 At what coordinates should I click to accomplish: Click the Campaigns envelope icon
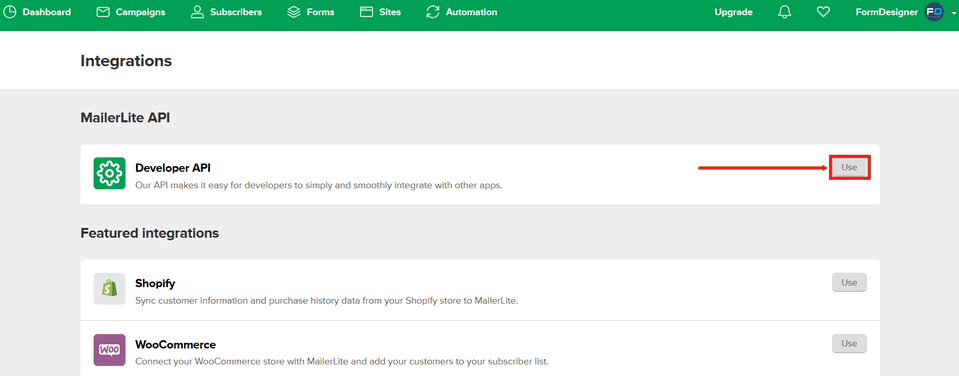coord(103,12)
